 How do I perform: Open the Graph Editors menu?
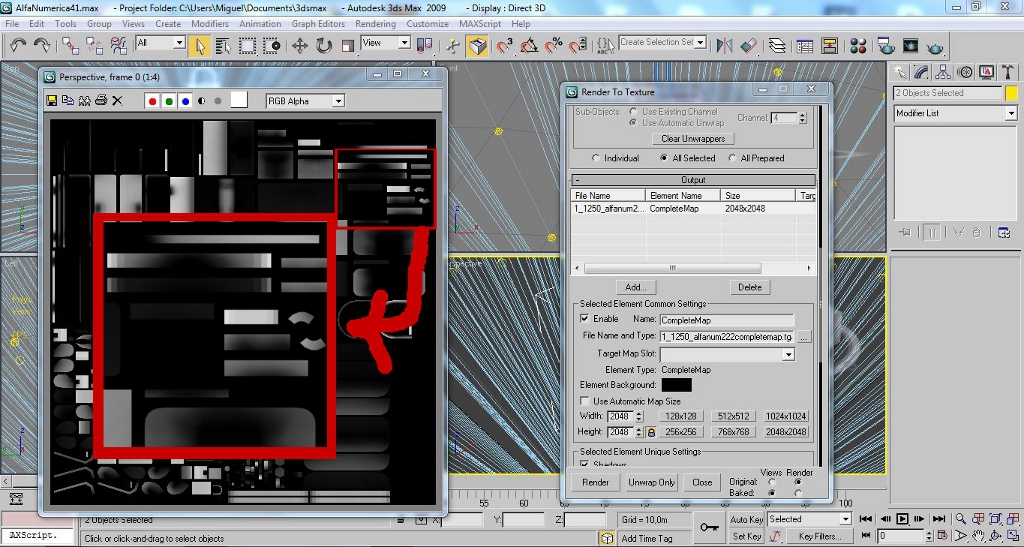coord(317,23)
